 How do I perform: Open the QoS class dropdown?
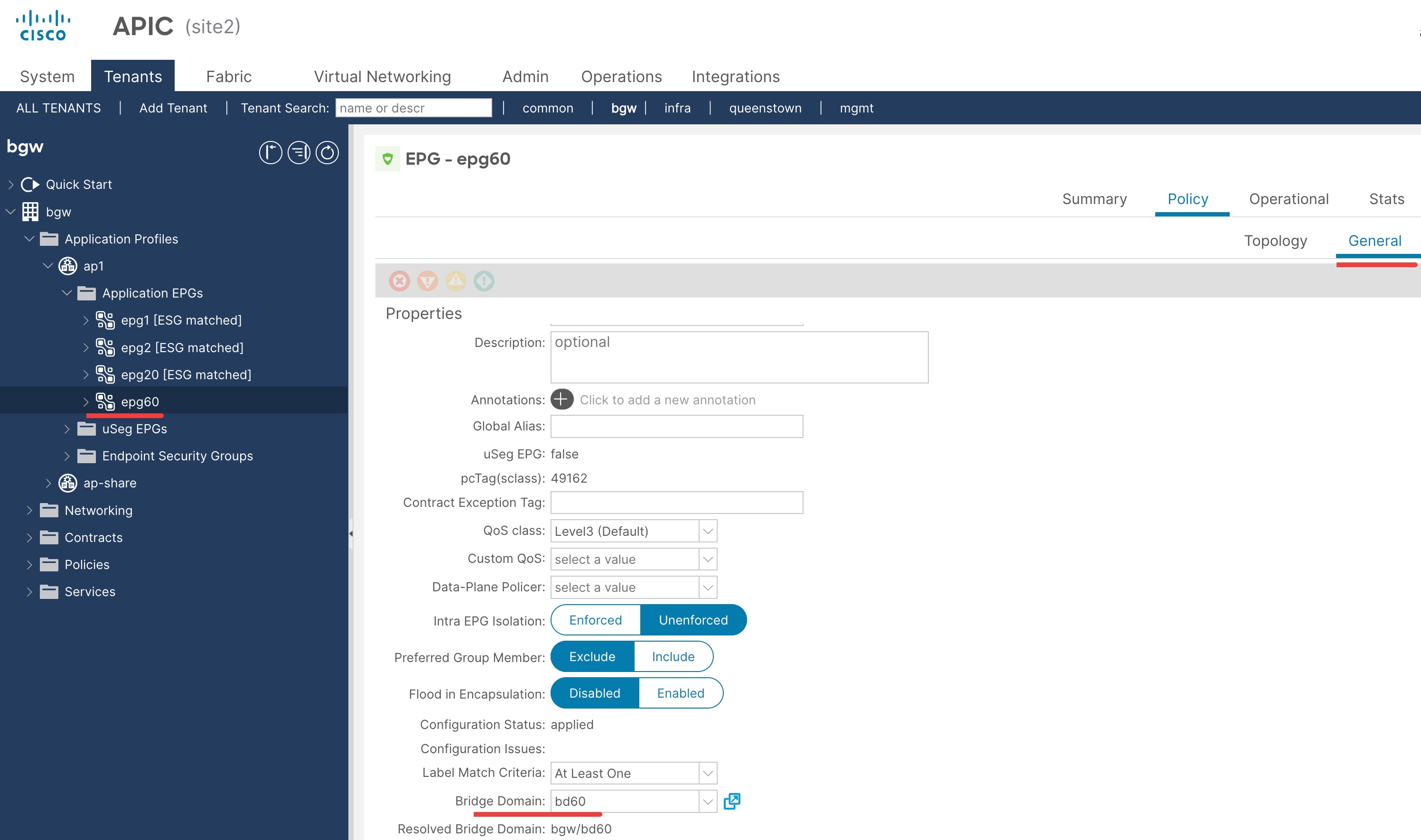tap(708, 531)
